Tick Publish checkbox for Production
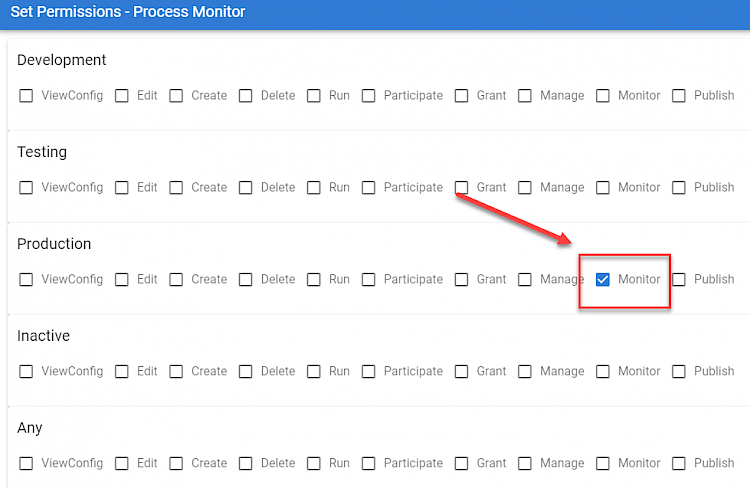This screenshot has width=750, height=488. [679, 279]
